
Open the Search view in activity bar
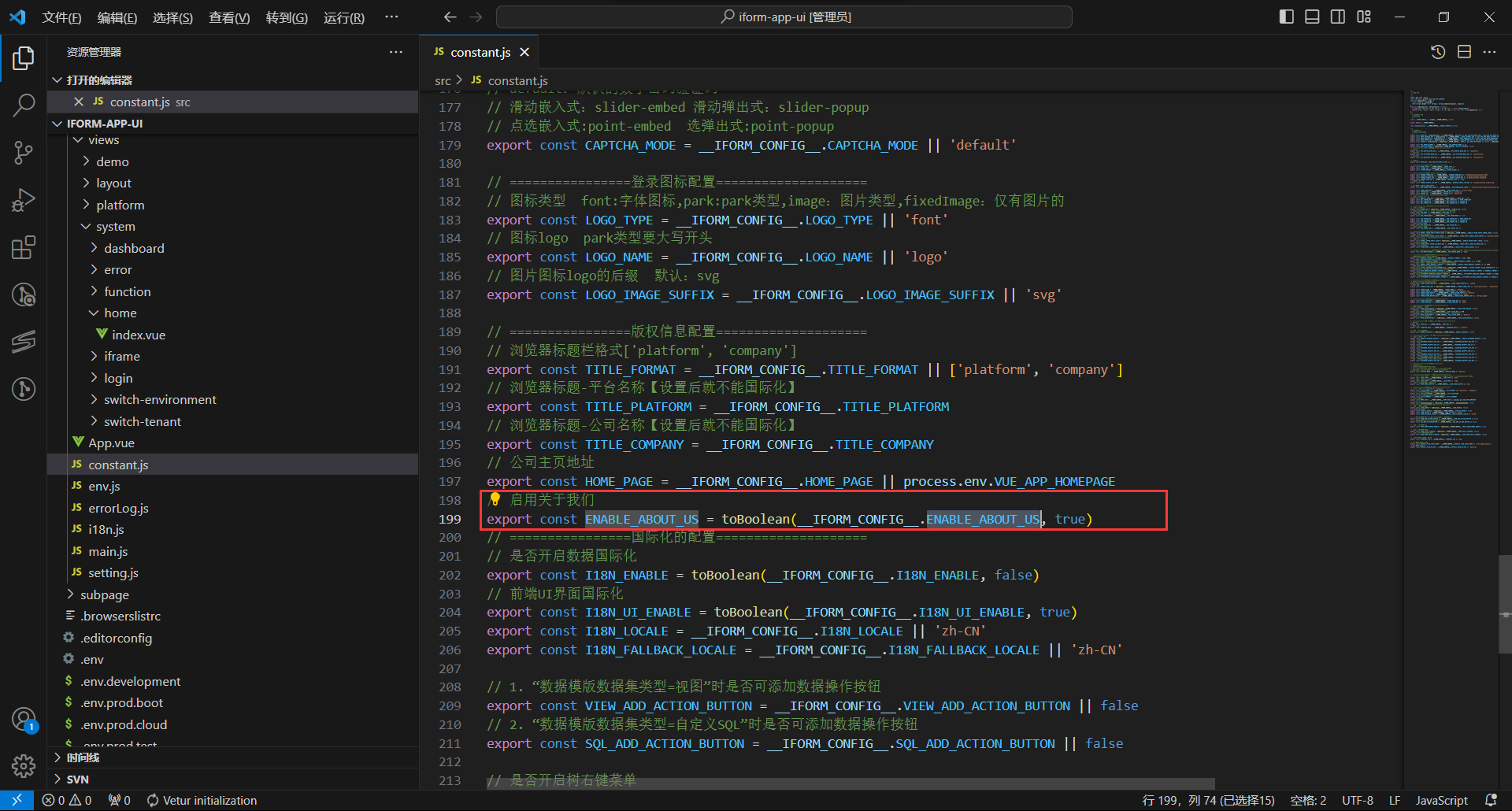click(24, 105)
